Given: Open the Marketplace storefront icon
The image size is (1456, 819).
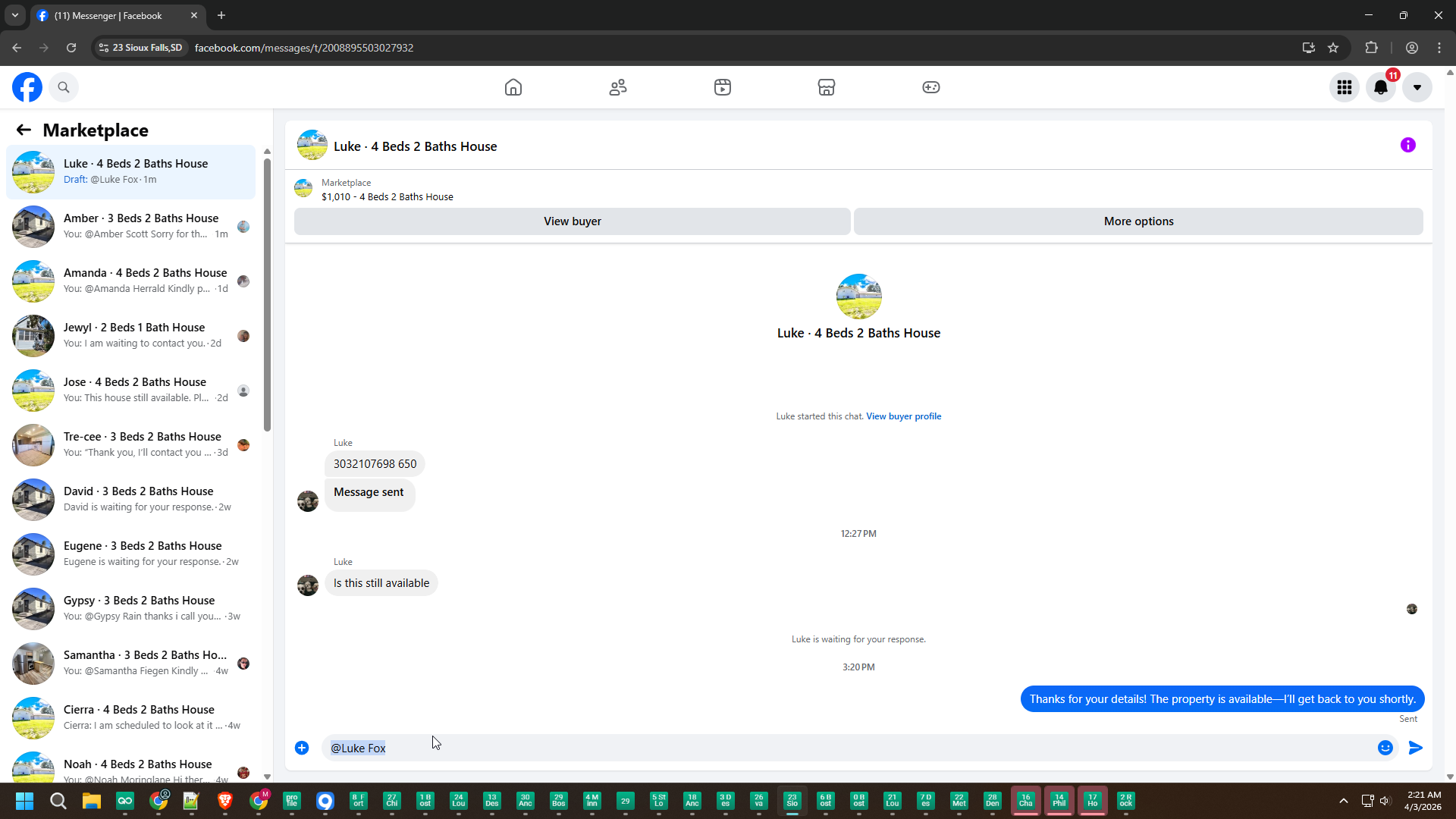Looking at the screenshot, I should coord(827,87).
